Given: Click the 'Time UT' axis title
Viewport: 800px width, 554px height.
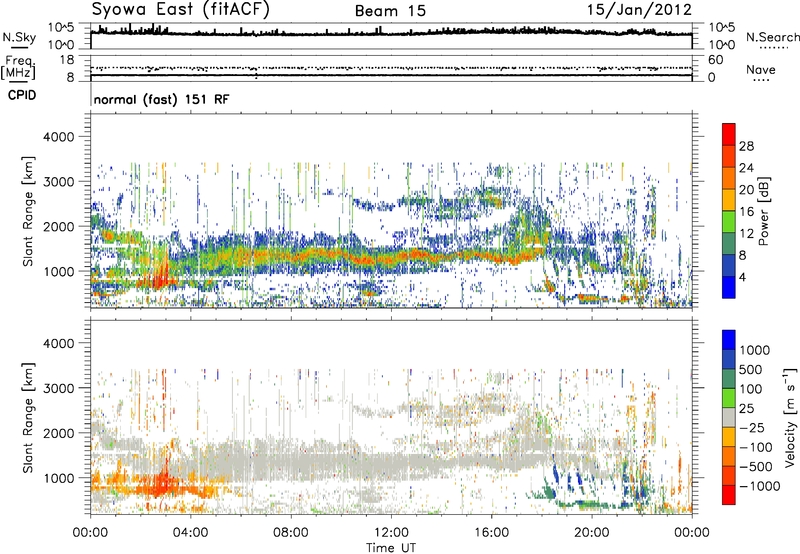Looking at the screenshot, I should 391,548.
